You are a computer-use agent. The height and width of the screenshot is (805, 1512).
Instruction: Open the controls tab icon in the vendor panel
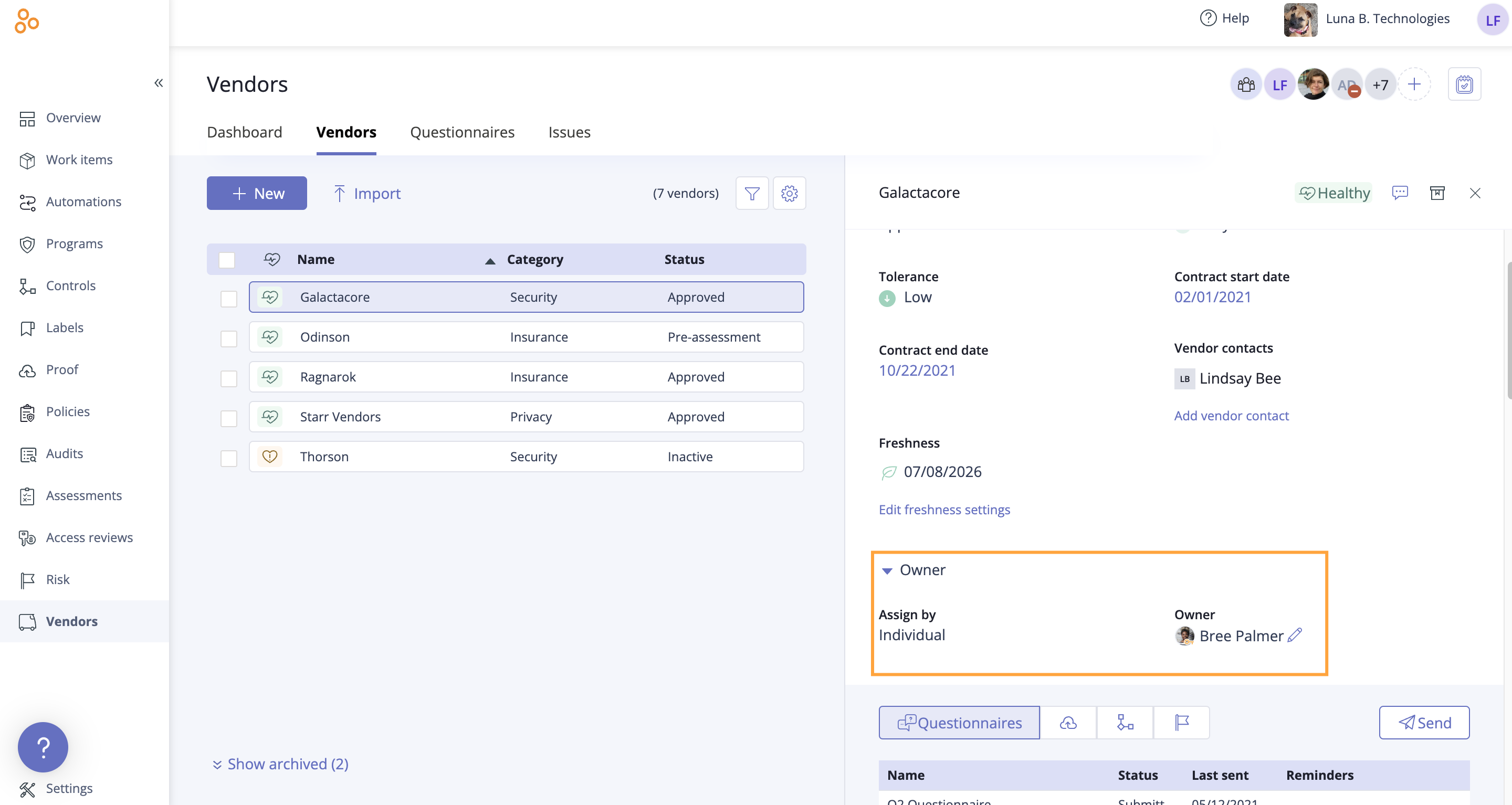pos(1125,722)
